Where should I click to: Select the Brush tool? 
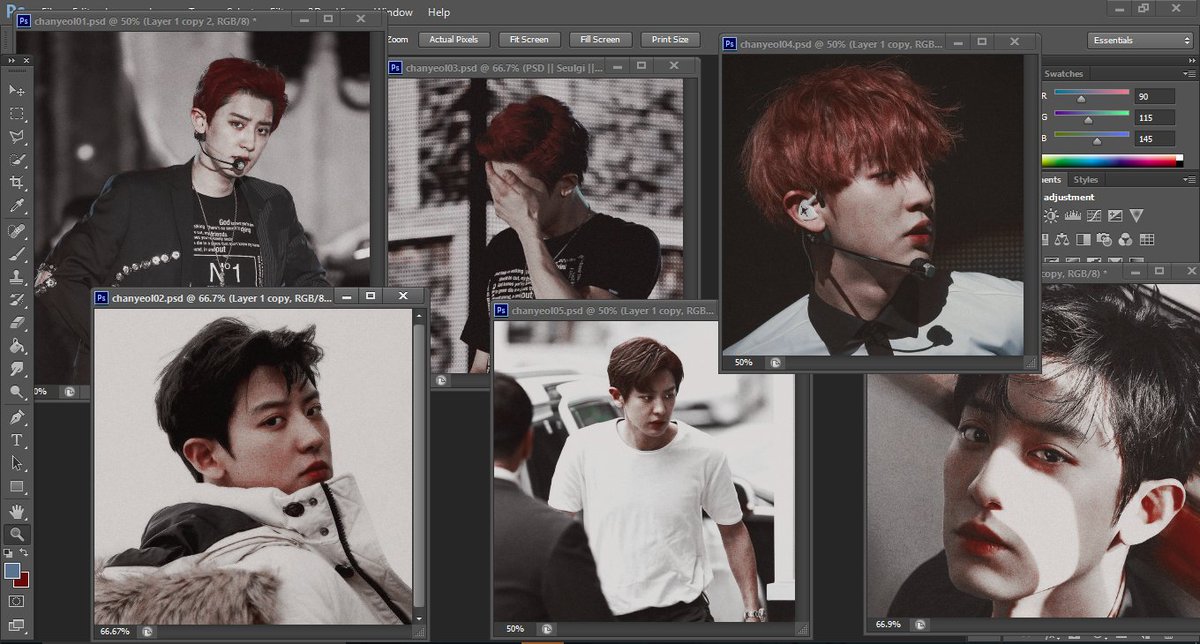(17, 254)
